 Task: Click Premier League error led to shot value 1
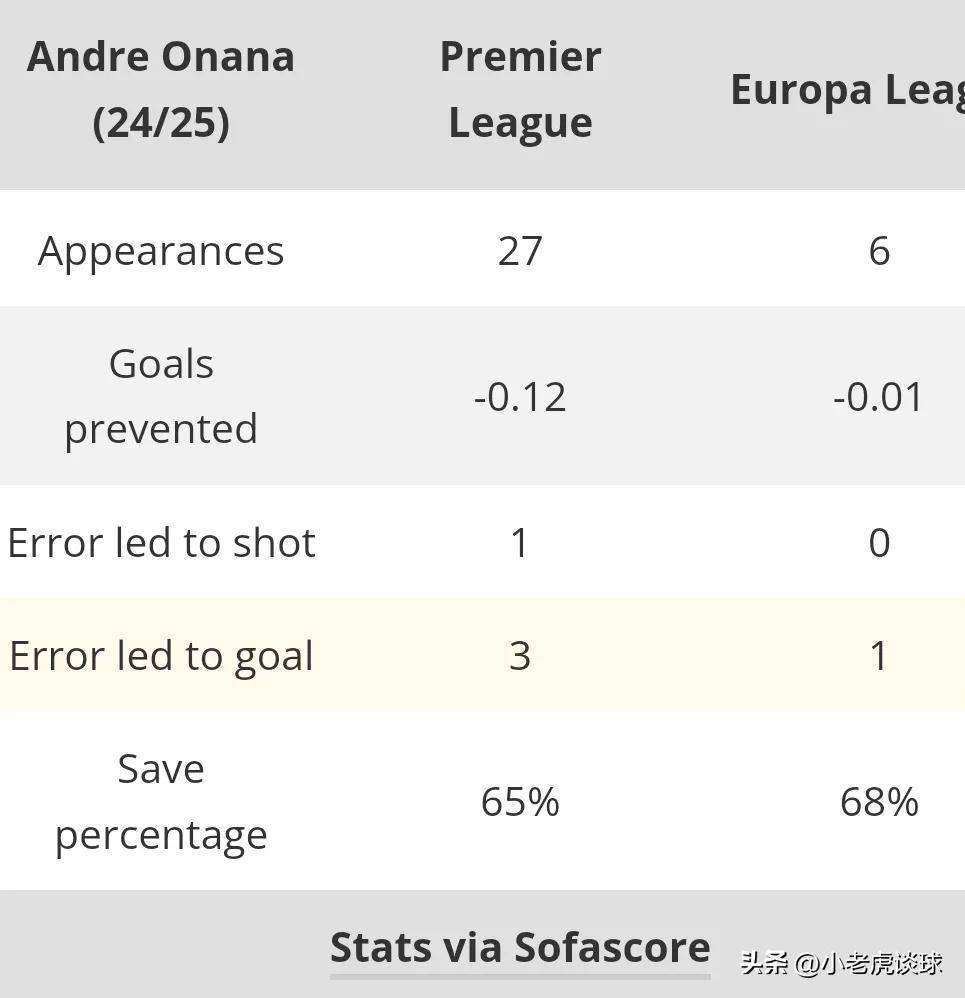[x=520, y=544]
